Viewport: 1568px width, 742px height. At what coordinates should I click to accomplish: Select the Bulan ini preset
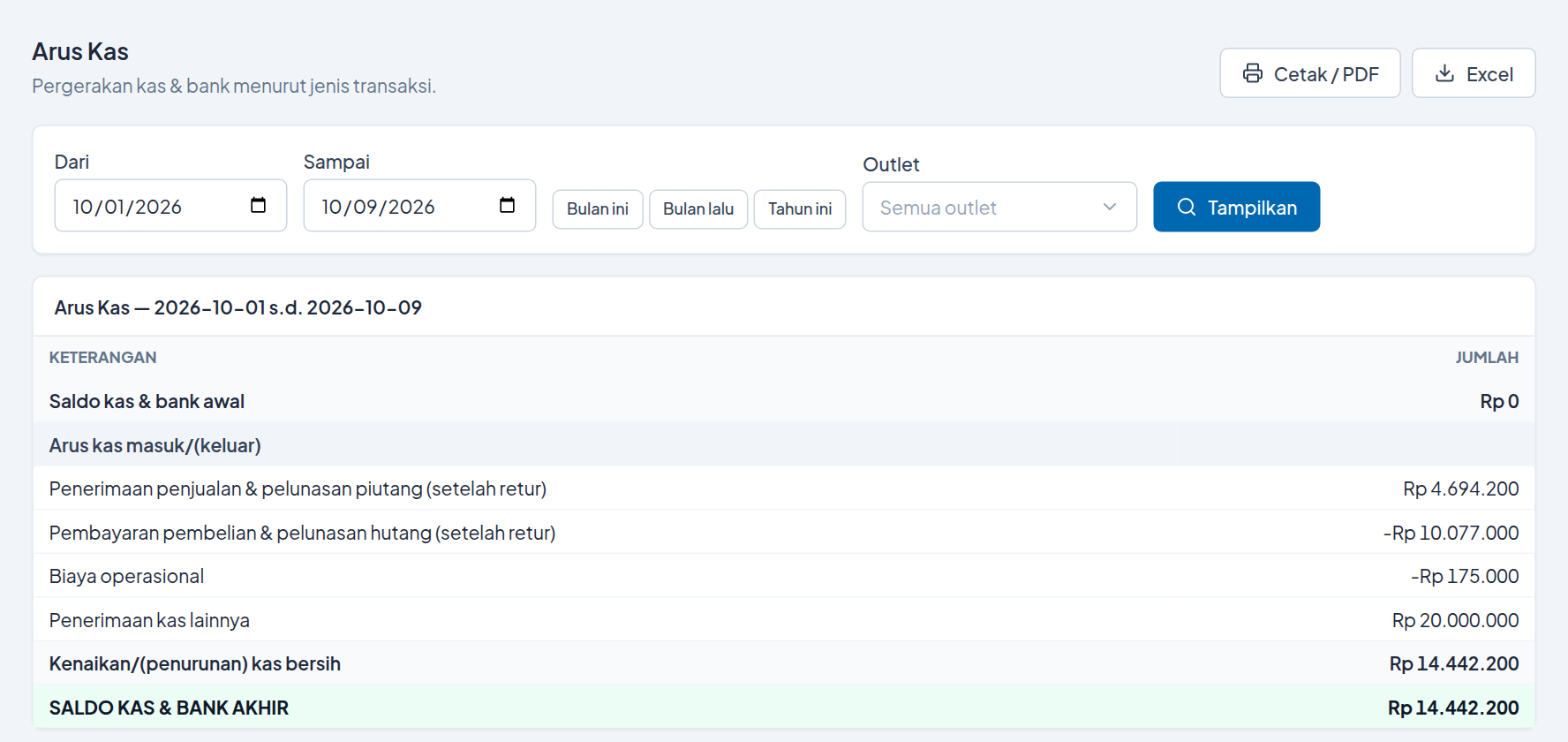point(598,209)
